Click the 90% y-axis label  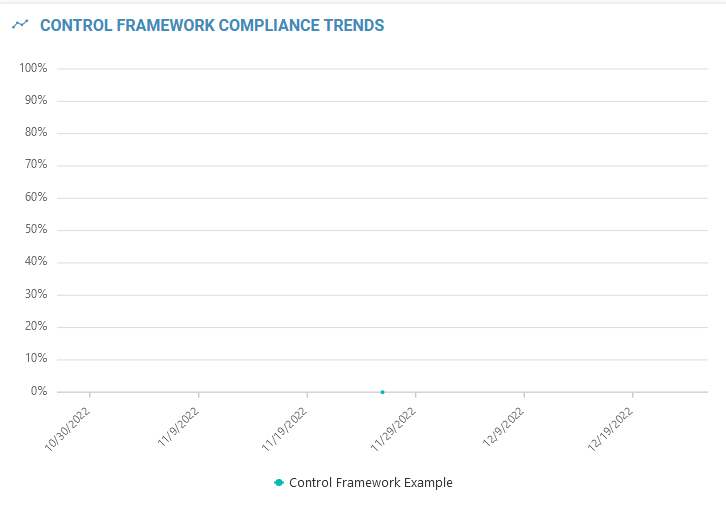(x=36, y=101)
